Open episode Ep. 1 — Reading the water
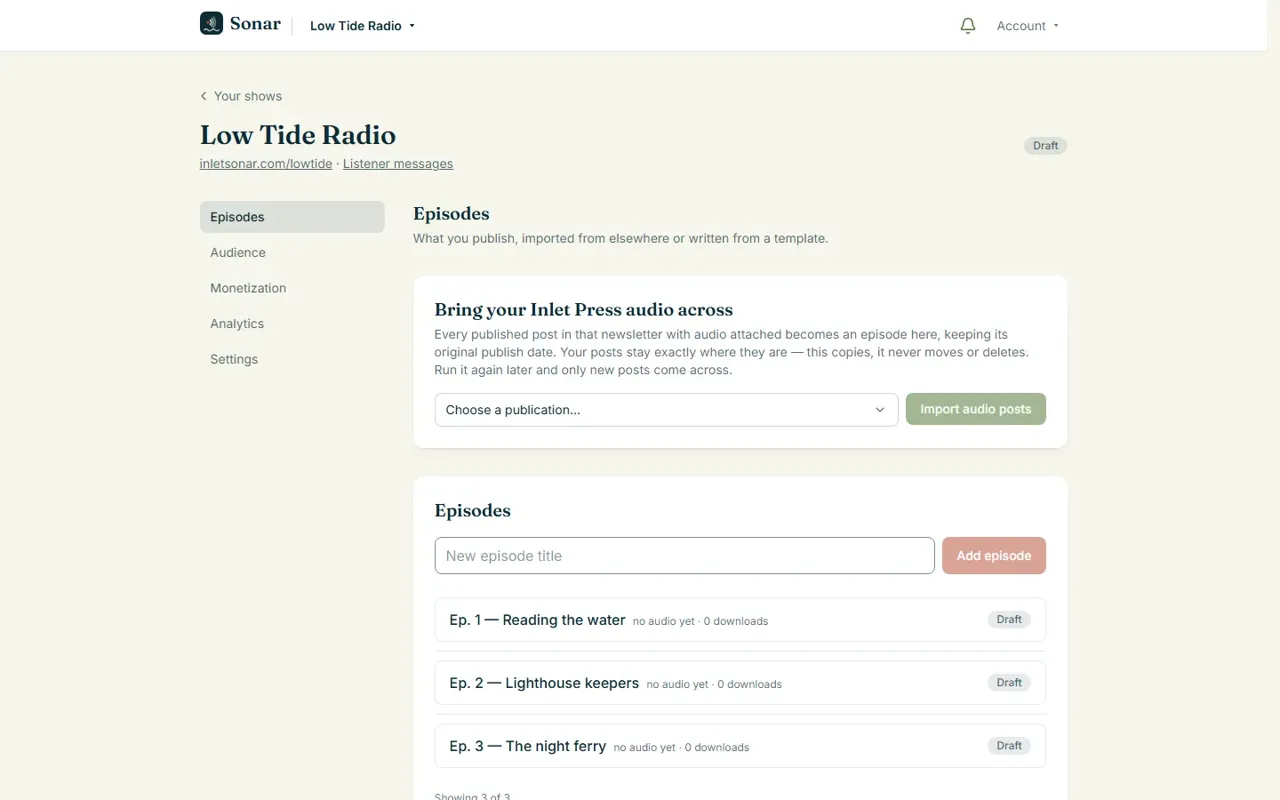The width and height of the screenshot is (1280, 800). [740, 620]
